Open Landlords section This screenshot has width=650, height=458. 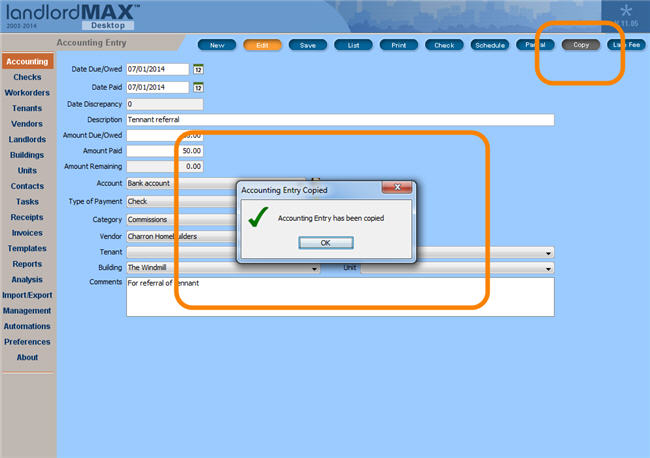pyautogui.click(x=27, y=139)
